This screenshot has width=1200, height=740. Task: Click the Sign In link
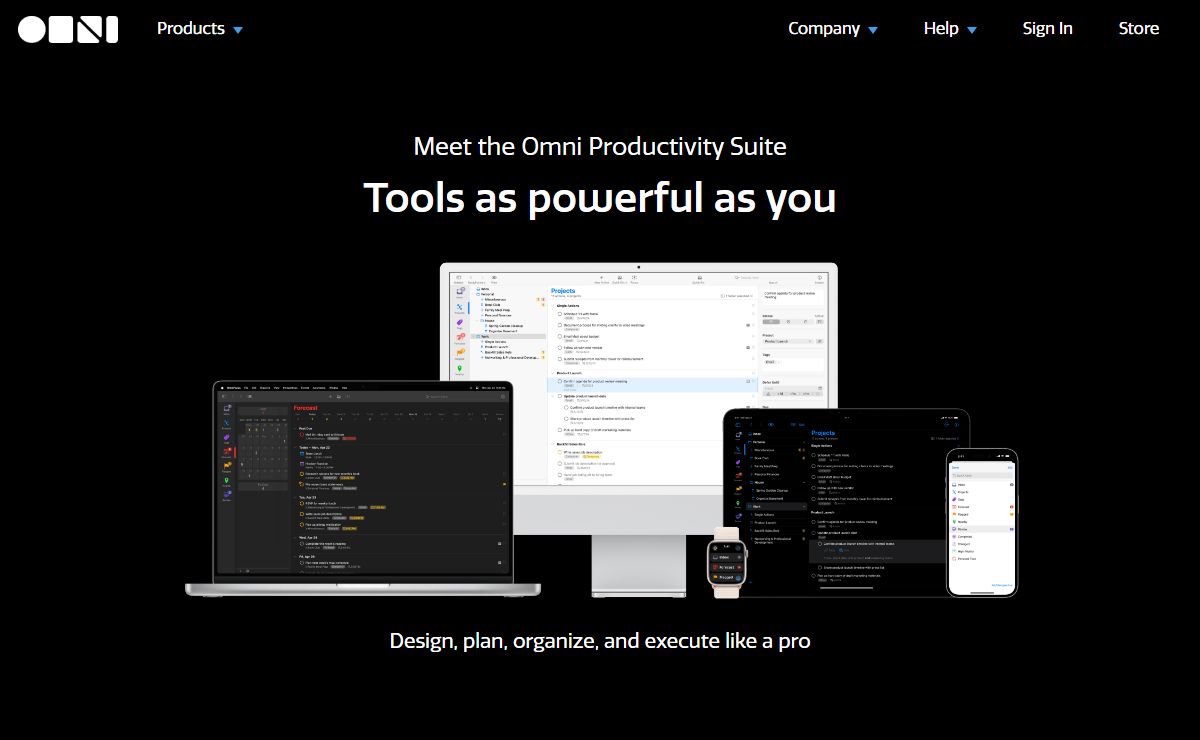[x=1047, y=29]
